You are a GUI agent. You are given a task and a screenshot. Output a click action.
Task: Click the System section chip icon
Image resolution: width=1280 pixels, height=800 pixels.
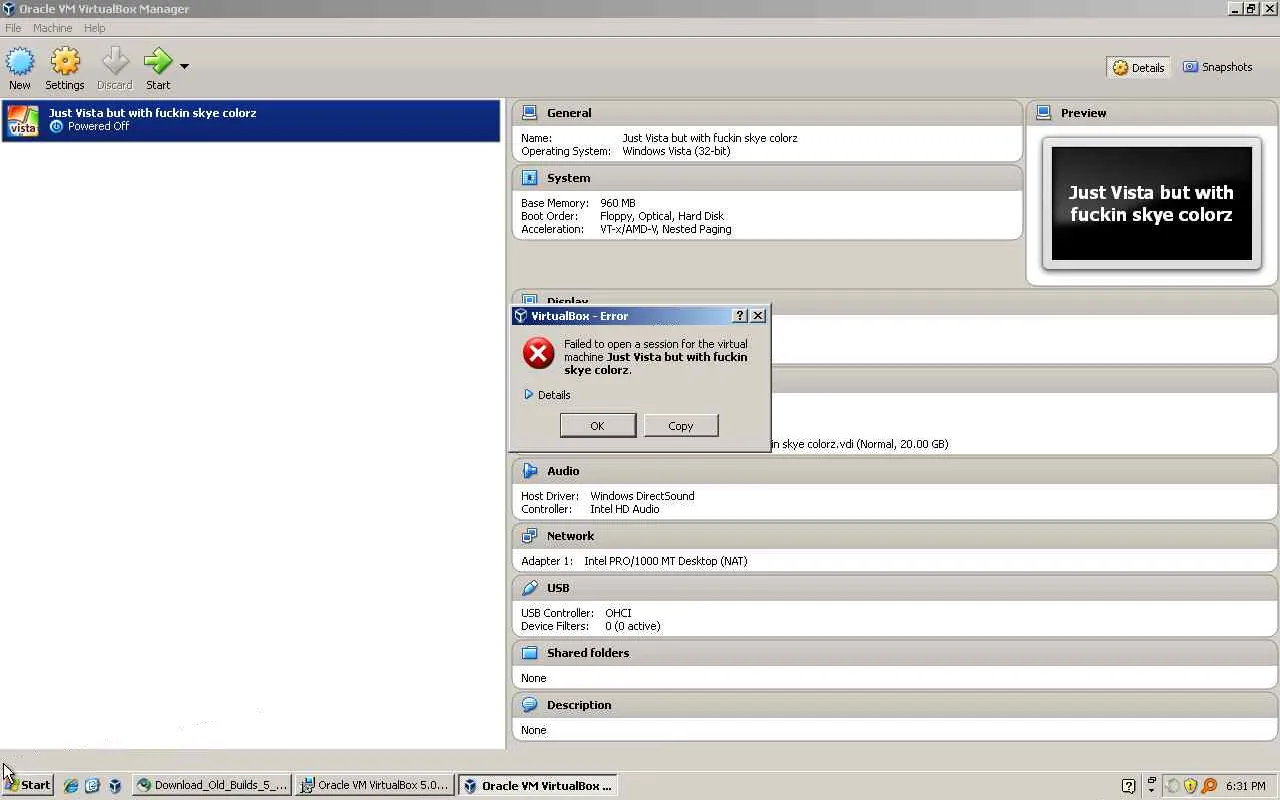(530, 178)
